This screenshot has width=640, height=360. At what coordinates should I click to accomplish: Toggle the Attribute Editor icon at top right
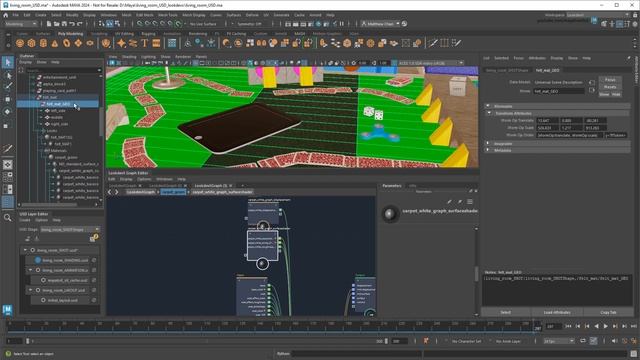(x=620, y=24)
